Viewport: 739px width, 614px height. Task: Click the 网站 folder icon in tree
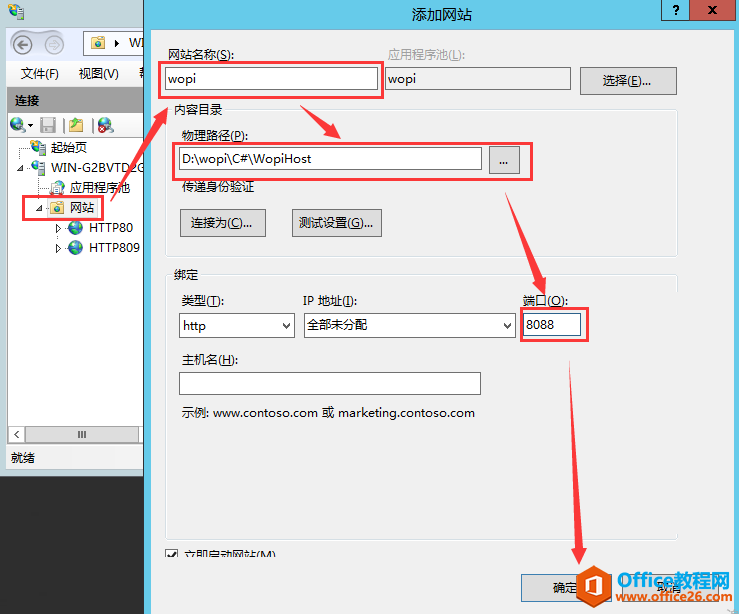tap(57, 207)
